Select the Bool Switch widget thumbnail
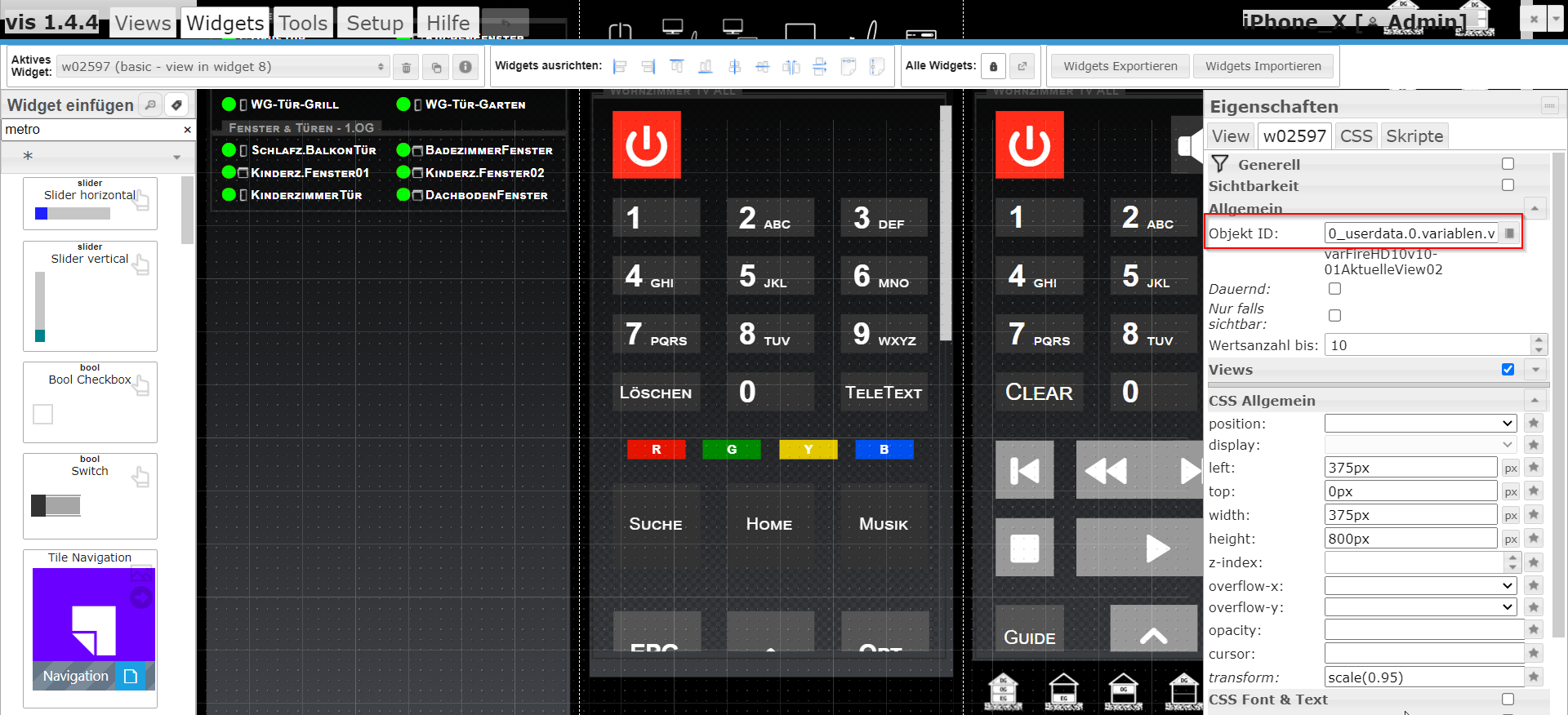Screen dimensions: 1568x715 90,496
